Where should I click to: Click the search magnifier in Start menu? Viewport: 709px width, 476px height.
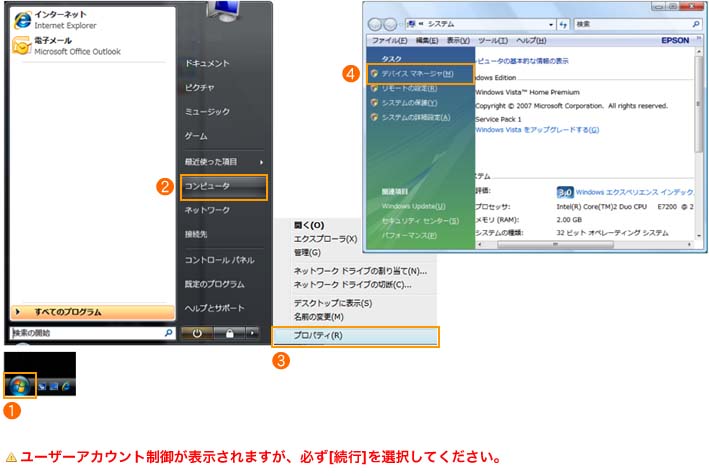tap(168, 333)
